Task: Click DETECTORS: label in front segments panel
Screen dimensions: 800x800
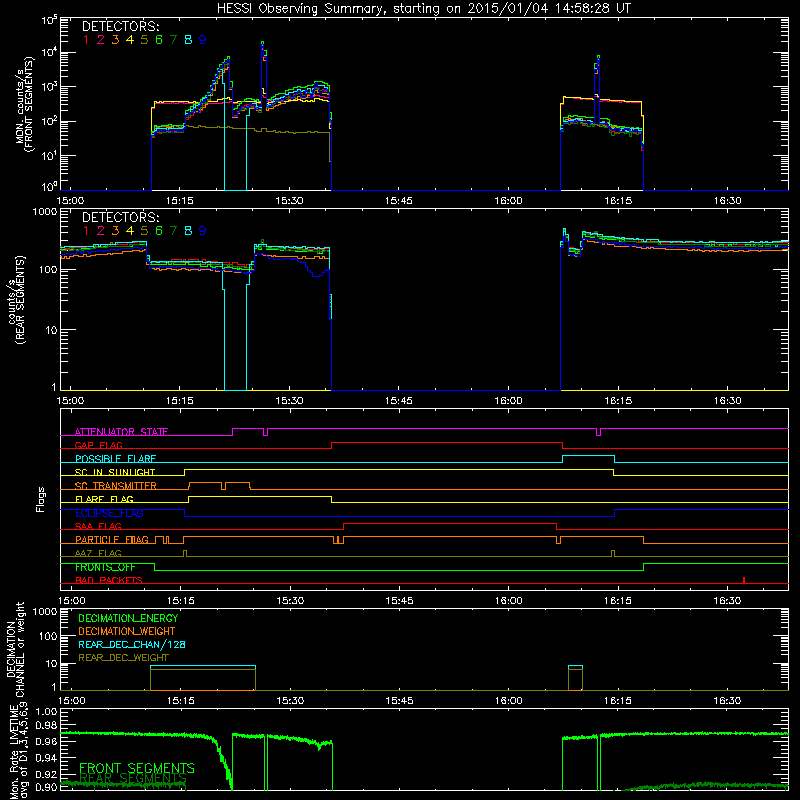Action: (120, 26)
